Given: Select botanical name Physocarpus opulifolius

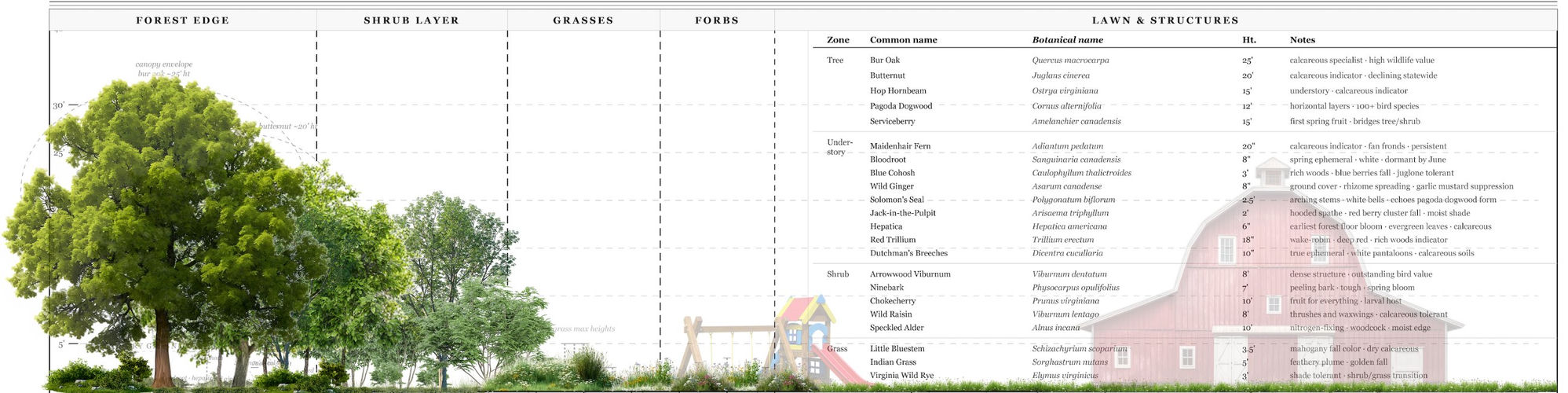Looking at the screenshot, I should pos(1075,288).
